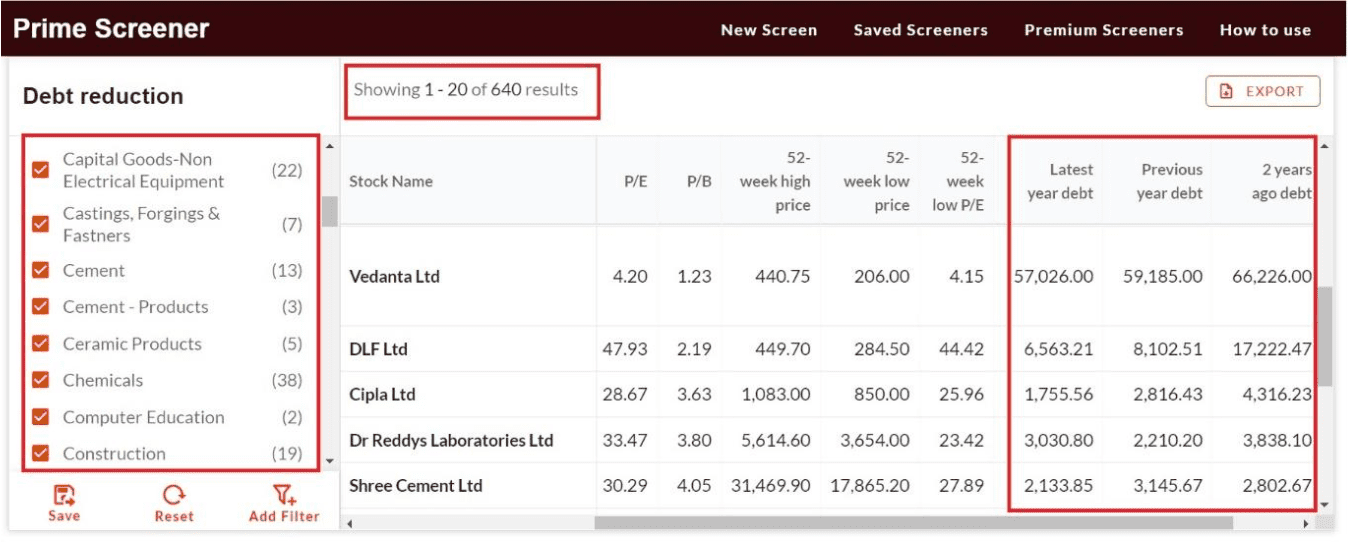Click Vedanta latest year debt 57,026.00

point(1053,277)
